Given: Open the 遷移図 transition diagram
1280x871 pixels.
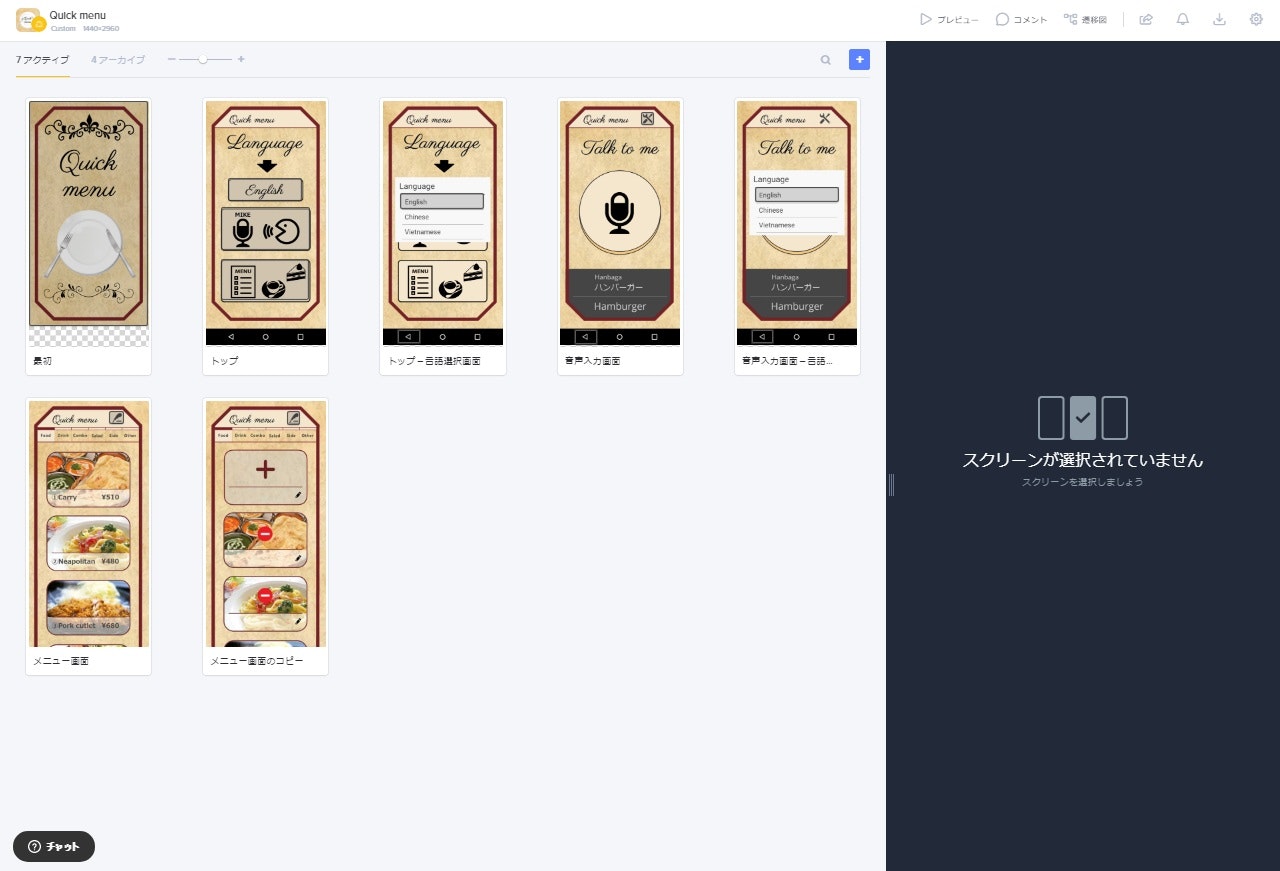Looking at the screenshot, I should coord(1086,20).
